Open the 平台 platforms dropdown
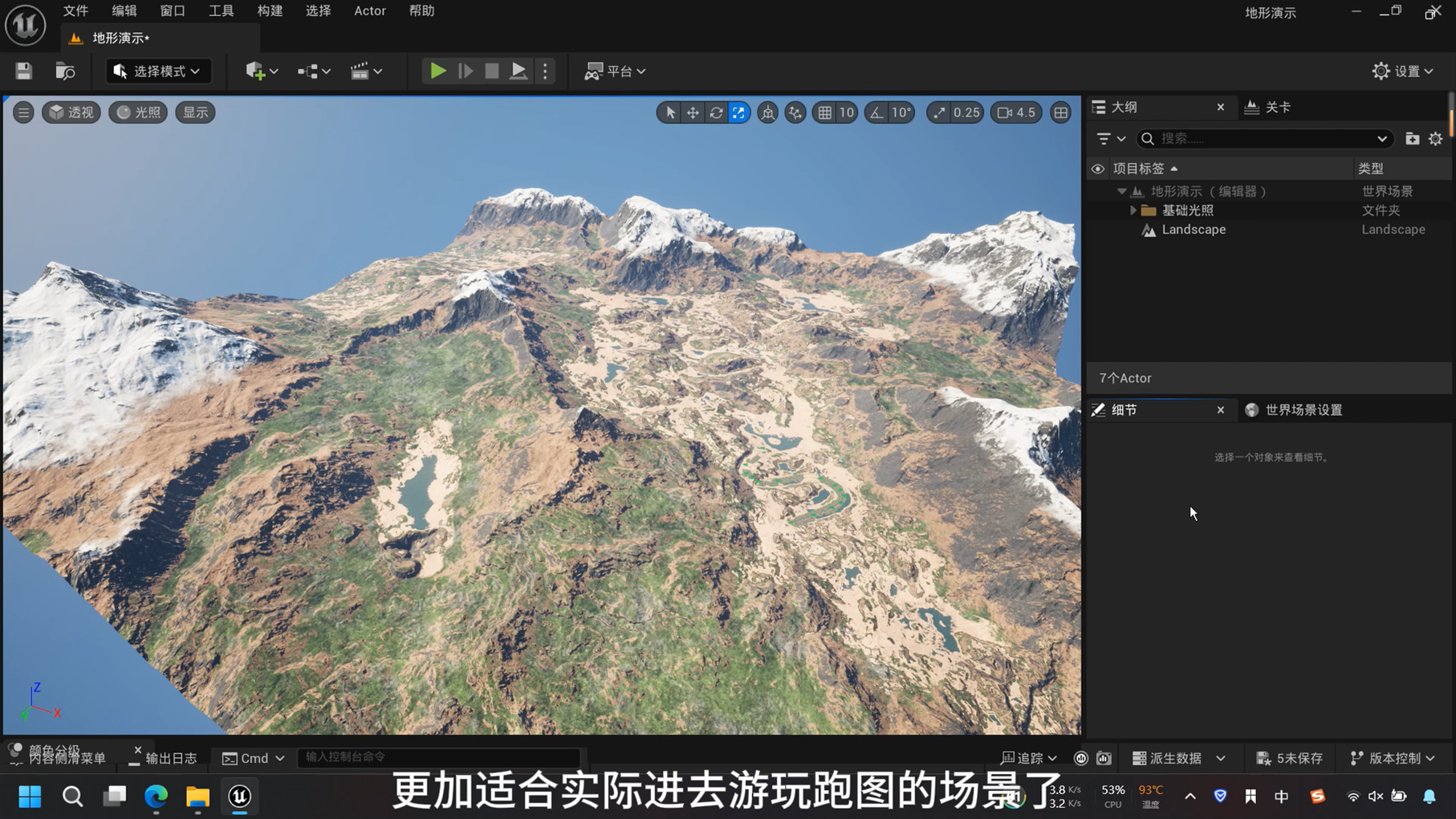Image resolution: width=1456 pixels, height=819 pixels. [x=615, y=71]
